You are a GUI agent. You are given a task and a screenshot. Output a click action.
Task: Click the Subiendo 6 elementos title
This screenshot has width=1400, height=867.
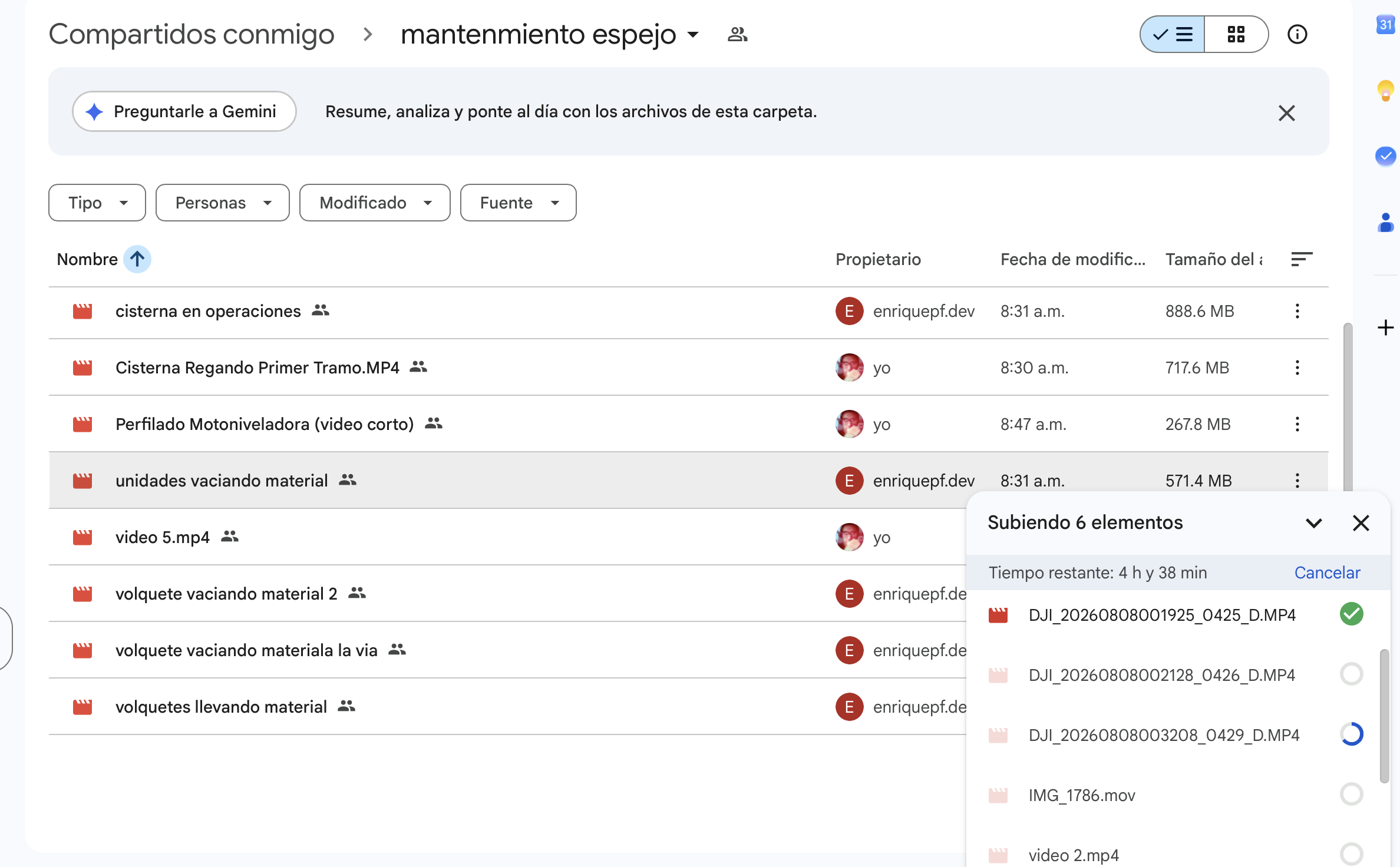point(1085,522)
